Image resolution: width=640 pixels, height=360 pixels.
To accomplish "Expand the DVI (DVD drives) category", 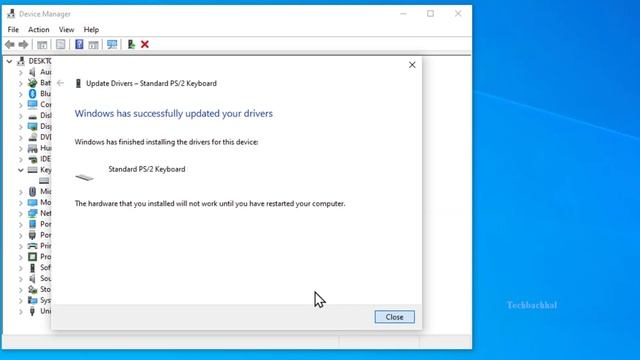I will (20, 137).
